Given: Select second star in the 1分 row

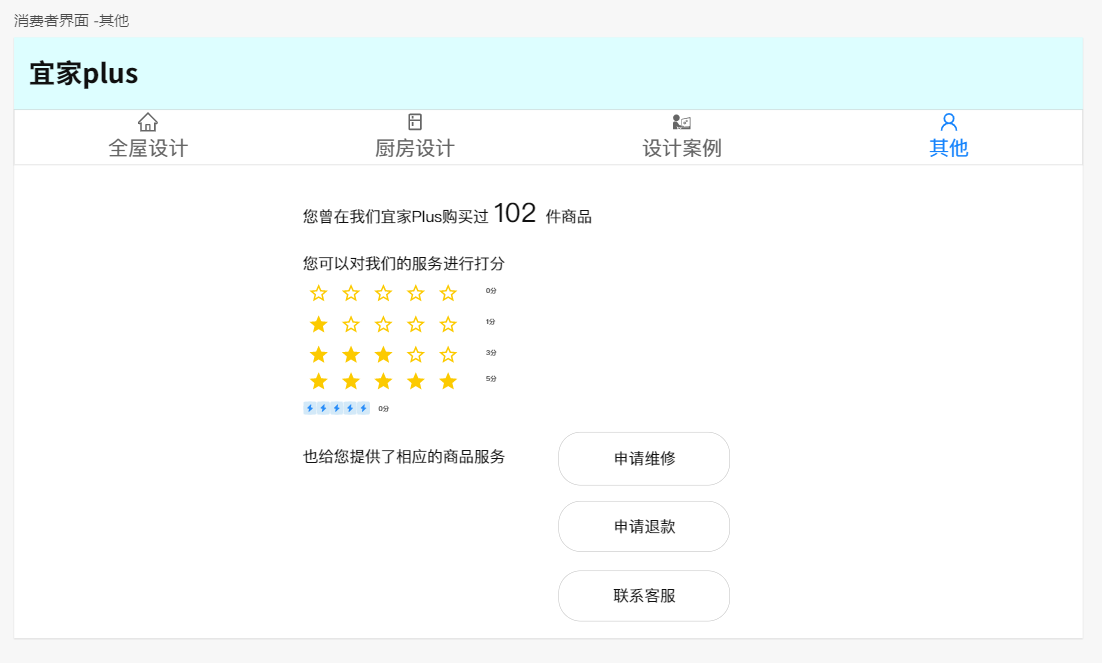Looking at the screenshot, I should coord(351,324).
